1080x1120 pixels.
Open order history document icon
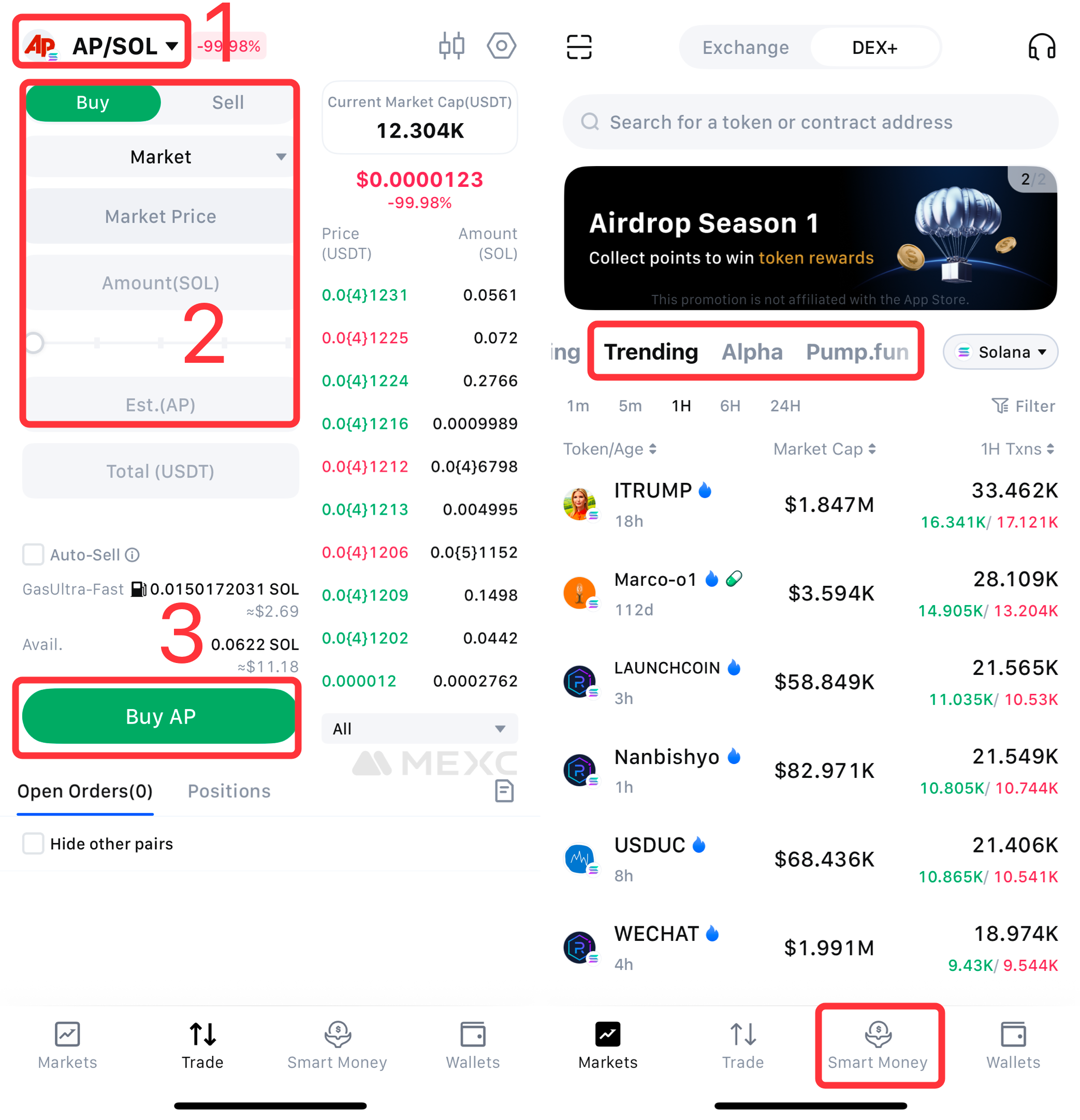pos(504,791)
